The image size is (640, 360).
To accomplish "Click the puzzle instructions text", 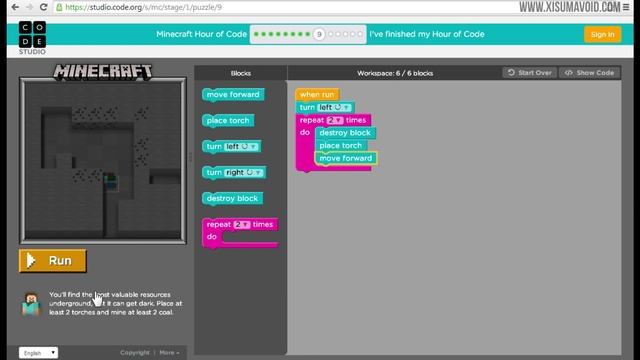I will tap(116, 303).
